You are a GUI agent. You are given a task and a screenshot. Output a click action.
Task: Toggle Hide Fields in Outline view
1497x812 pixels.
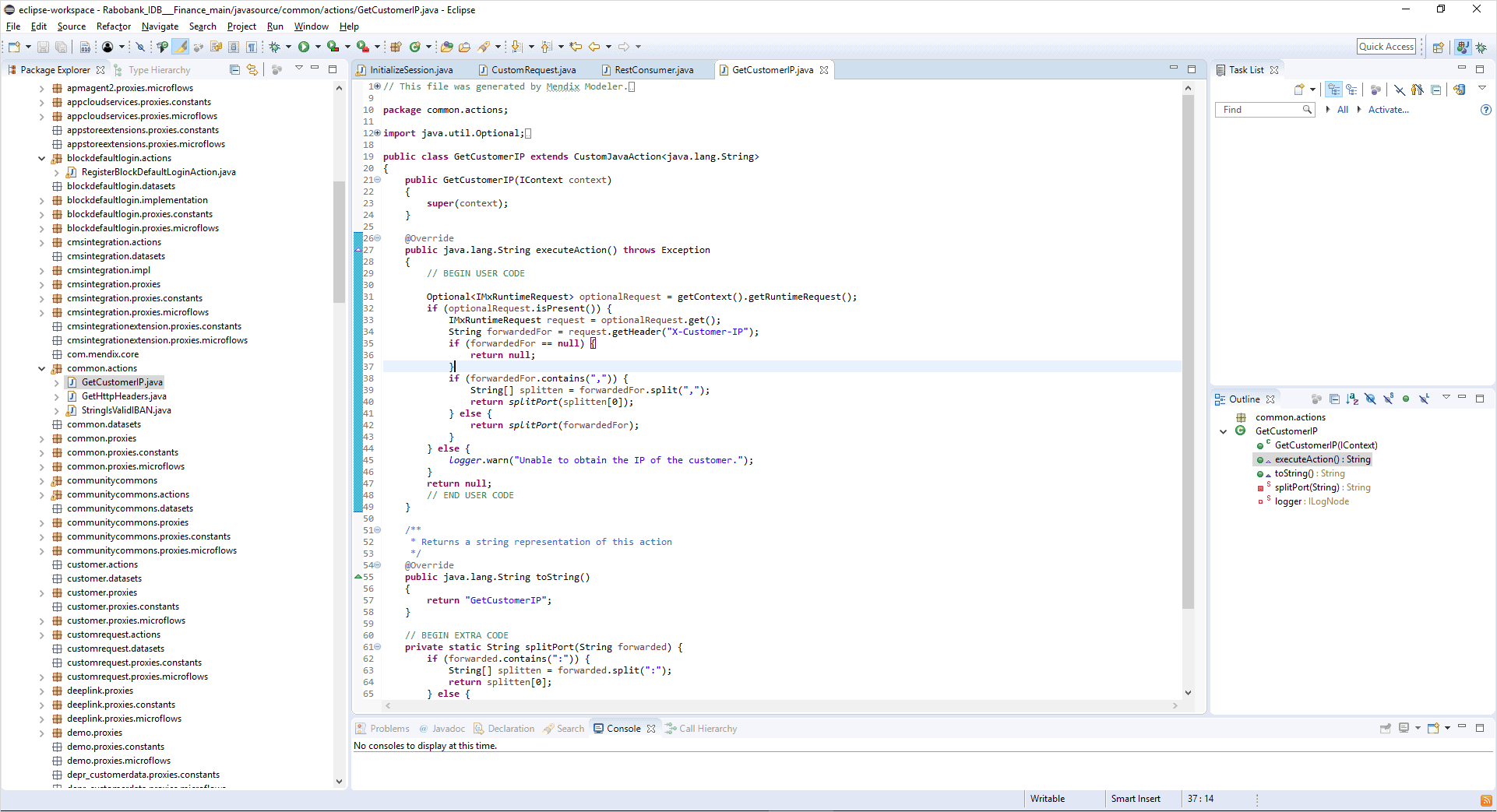pyautogui.click(x=1370, y=399)
